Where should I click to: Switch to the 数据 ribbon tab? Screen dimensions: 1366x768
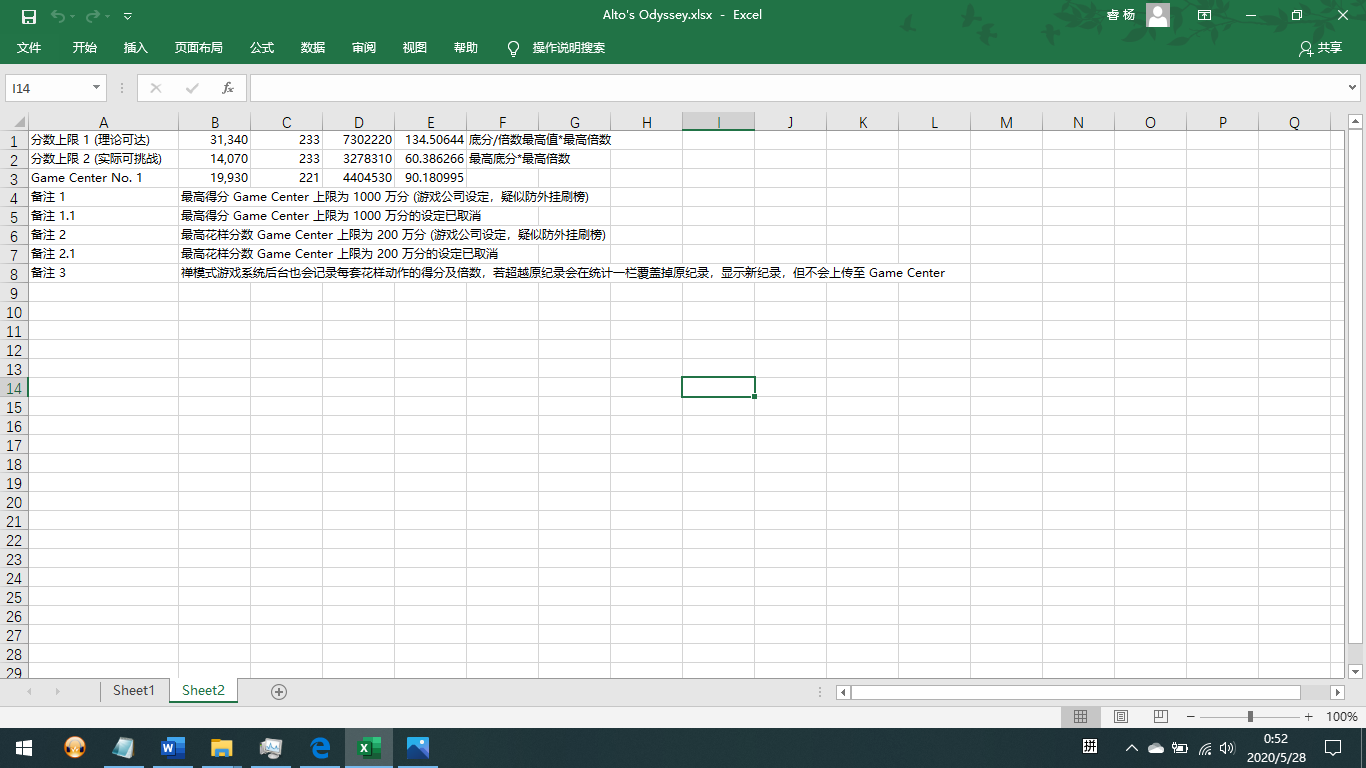[x=313, y=48]
